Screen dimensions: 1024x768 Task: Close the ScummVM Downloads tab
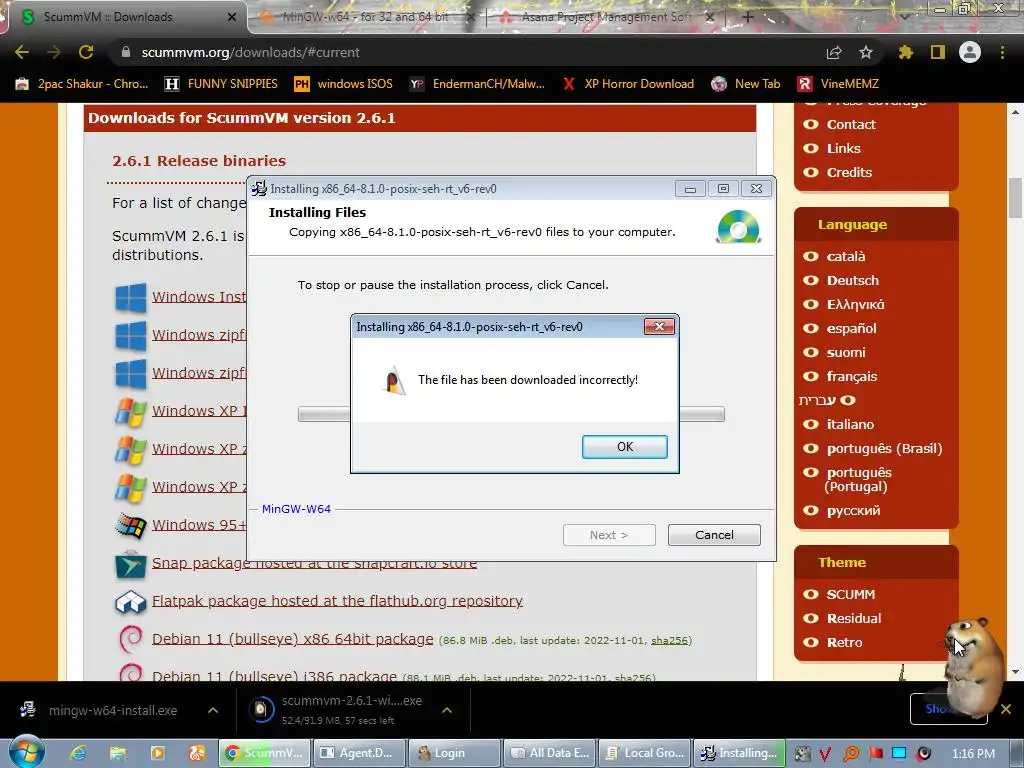(x=232, y=17)
